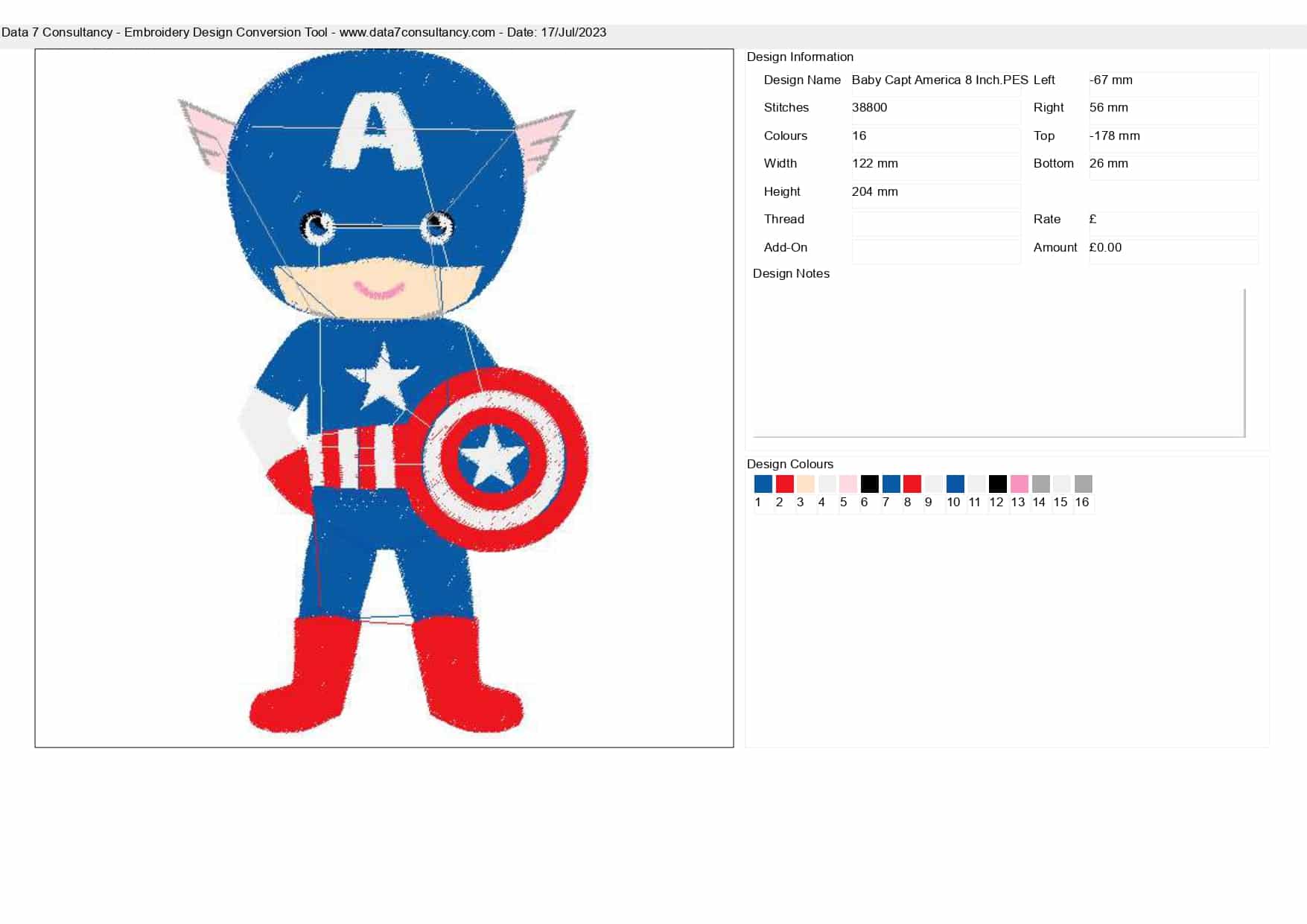Select colour swatch 13 pink

tap(1019, 484)
